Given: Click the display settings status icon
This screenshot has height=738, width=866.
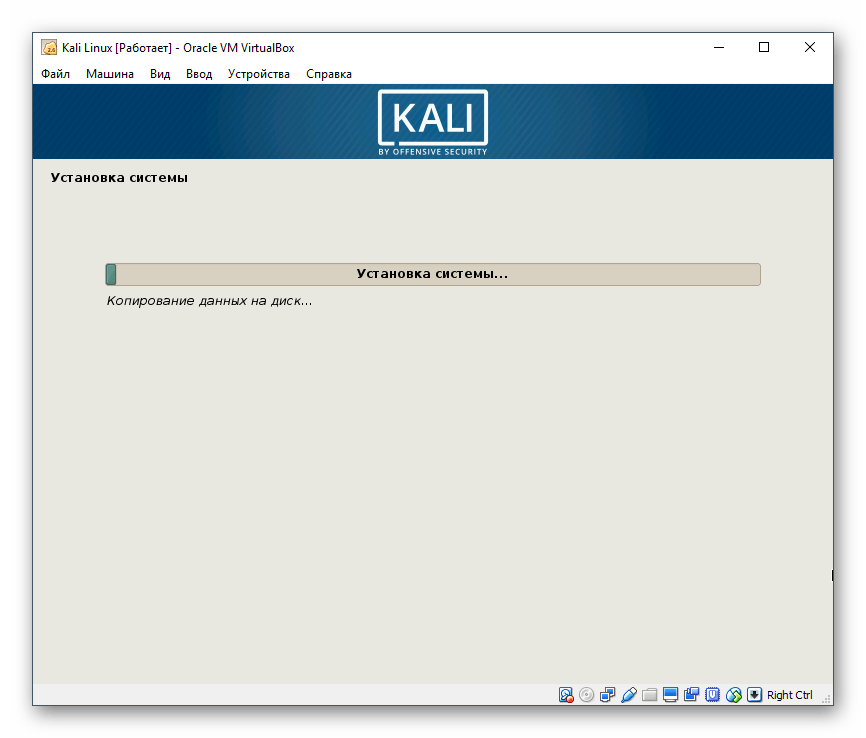Looking at the screenshot, I should pos(670,694).
